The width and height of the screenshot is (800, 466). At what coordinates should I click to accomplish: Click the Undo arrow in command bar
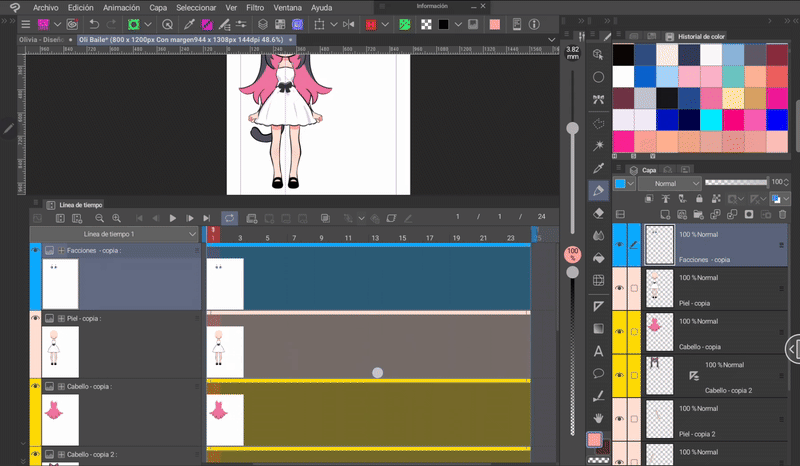pyautogui.click(x=94, y=24)
